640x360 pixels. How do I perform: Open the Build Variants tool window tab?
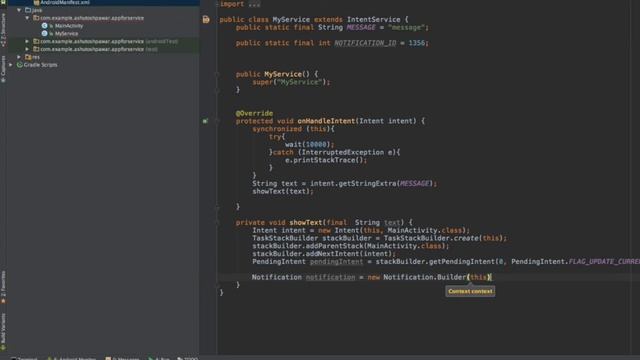click(x=3, y=331)
